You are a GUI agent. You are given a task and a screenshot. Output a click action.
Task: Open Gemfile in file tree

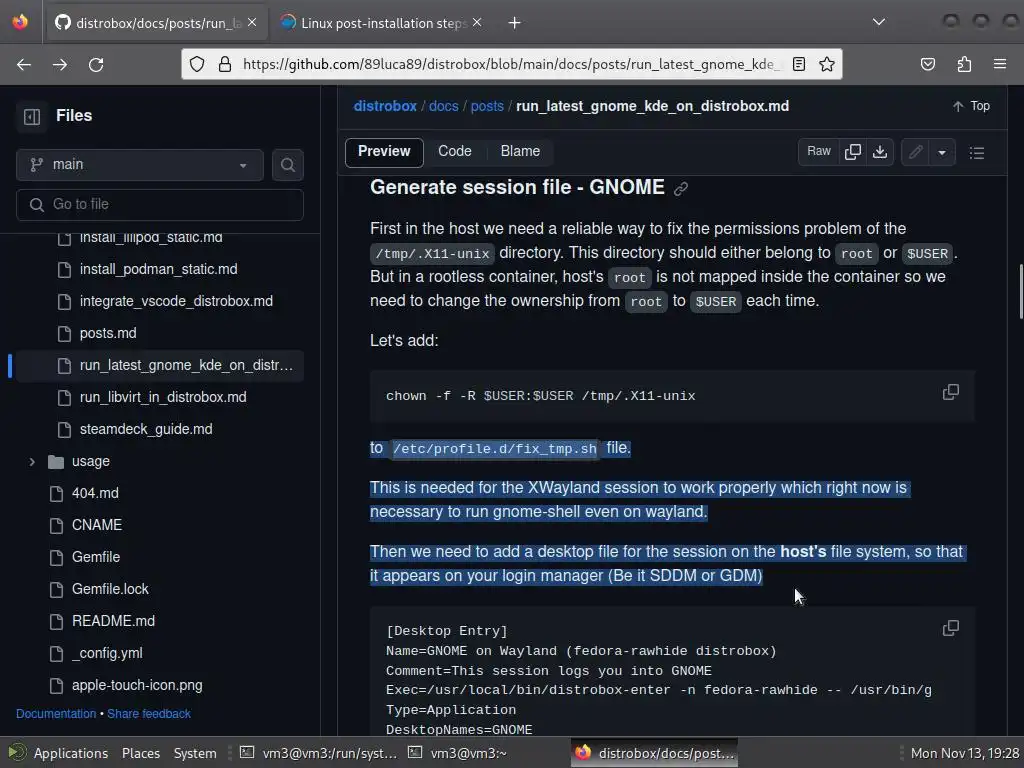tap(95, 557)
